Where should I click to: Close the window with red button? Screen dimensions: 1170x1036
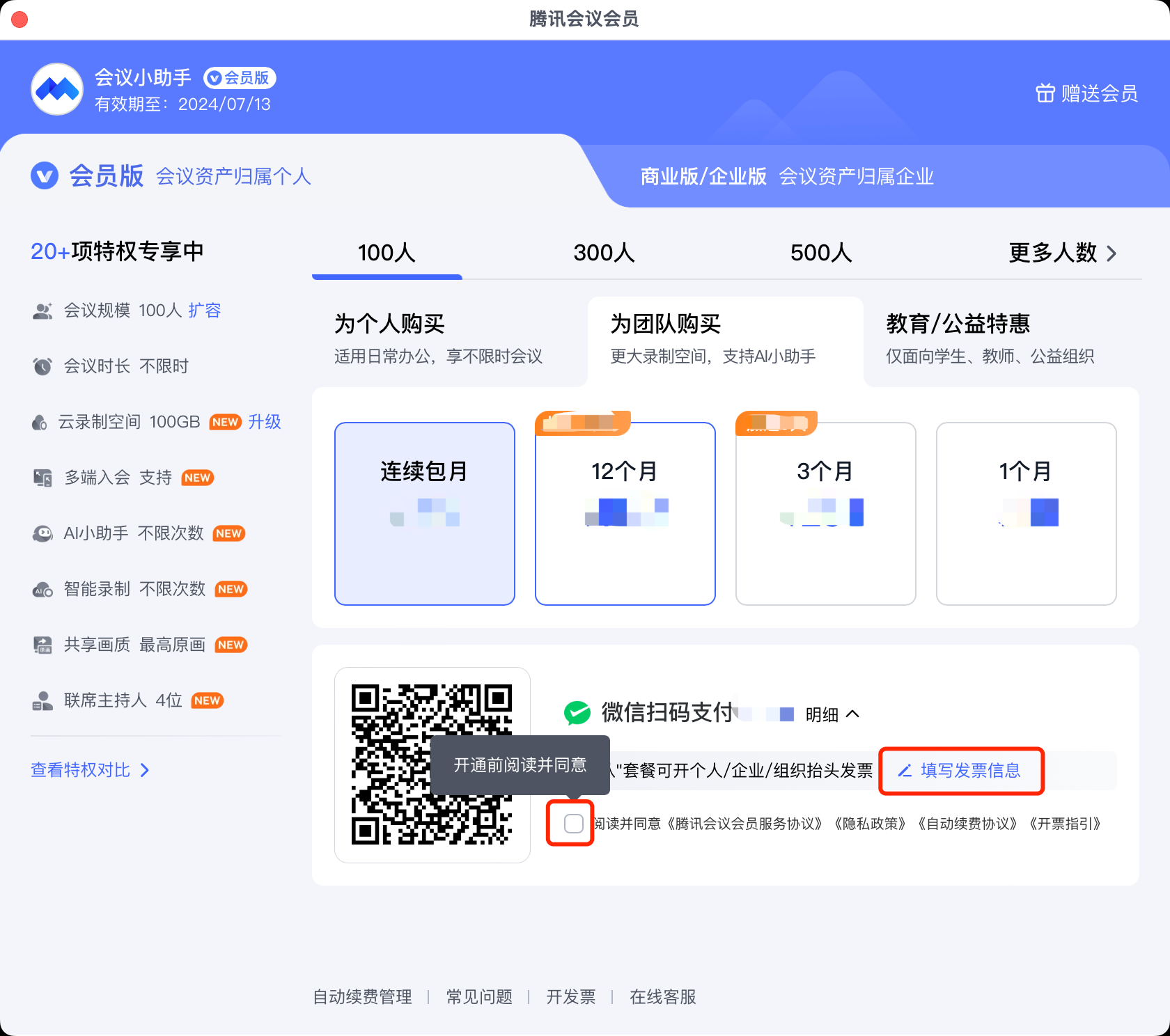pyautogui.click(x=19, y=19)
